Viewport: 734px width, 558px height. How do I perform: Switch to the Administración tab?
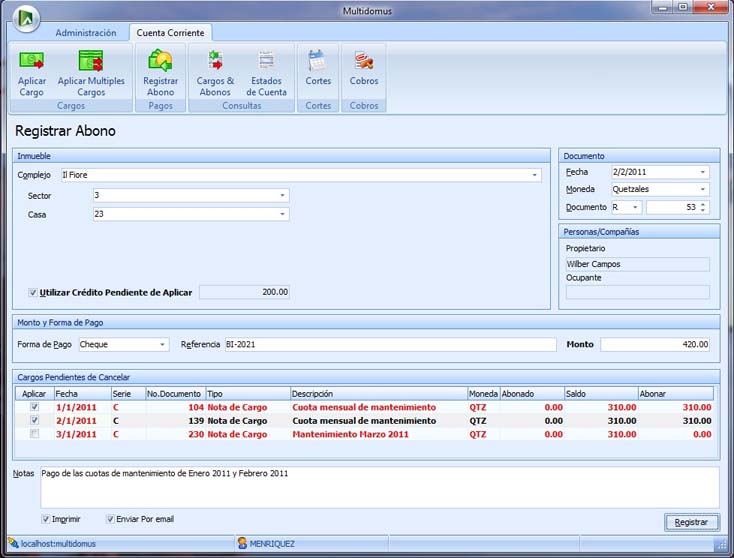click(x=86, y=33)
